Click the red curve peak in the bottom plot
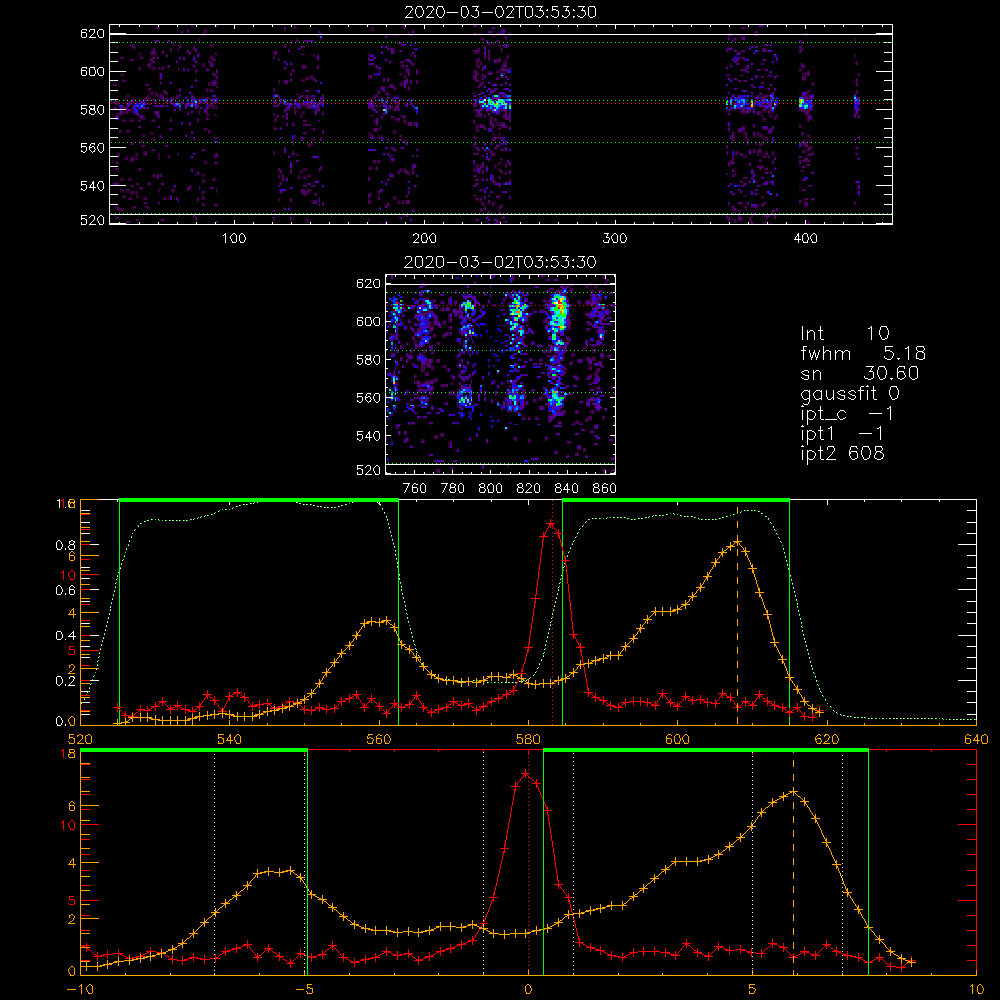 [526, 774]
